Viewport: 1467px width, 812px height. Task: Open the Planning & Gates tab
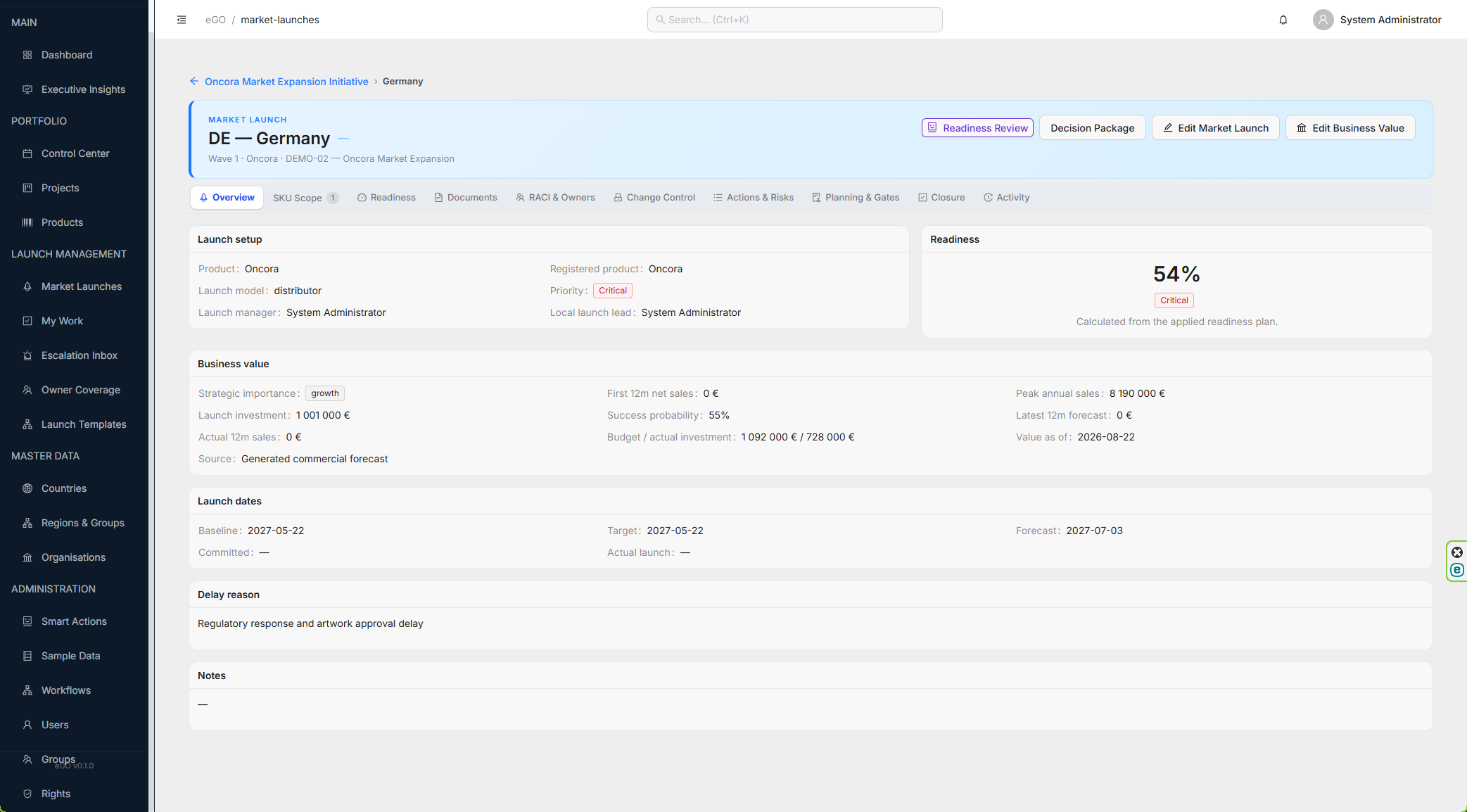(856, 198)
